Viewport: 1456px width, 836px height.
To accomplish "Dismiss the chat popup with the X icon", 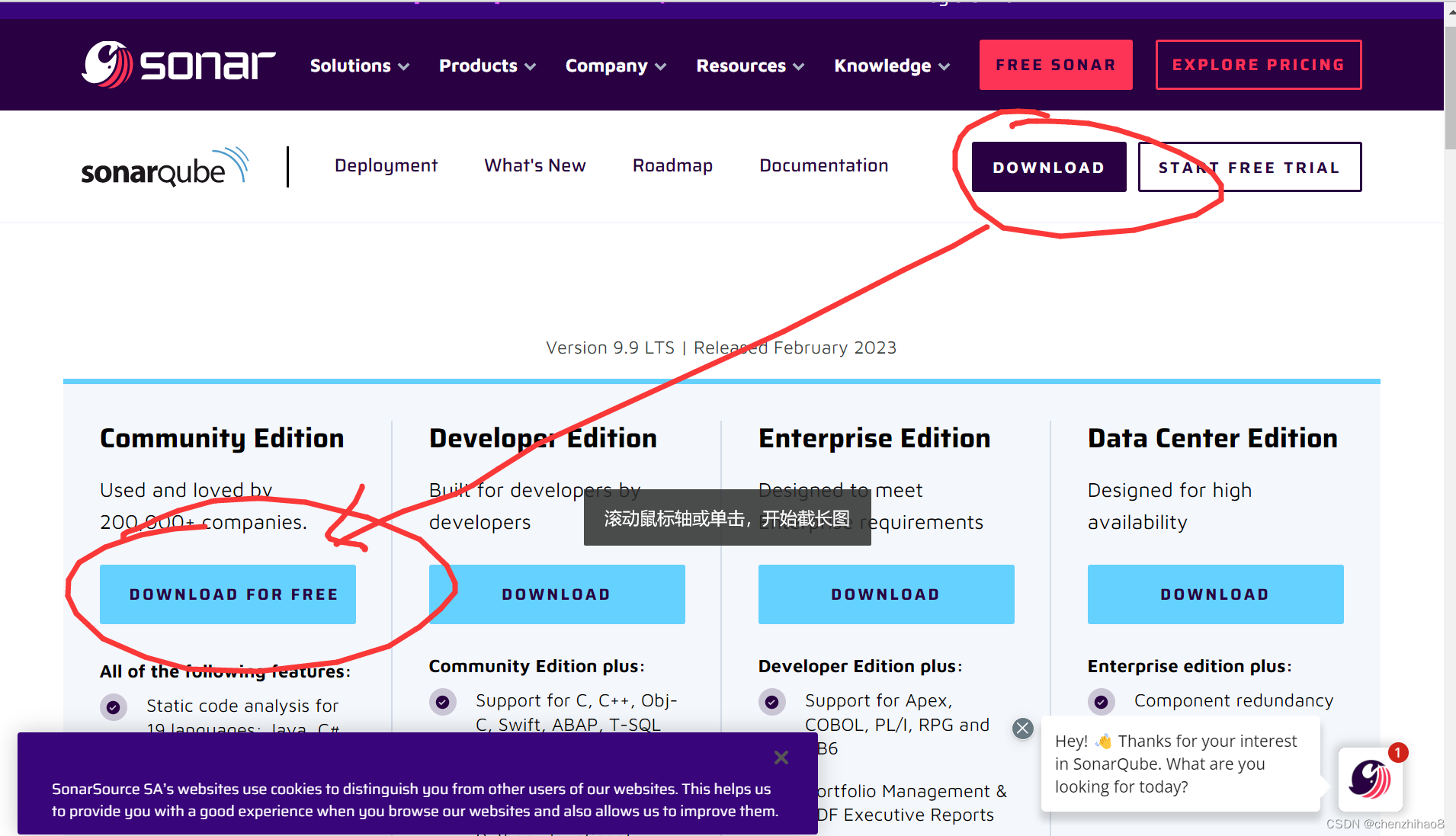I will tap(1022, 728).
